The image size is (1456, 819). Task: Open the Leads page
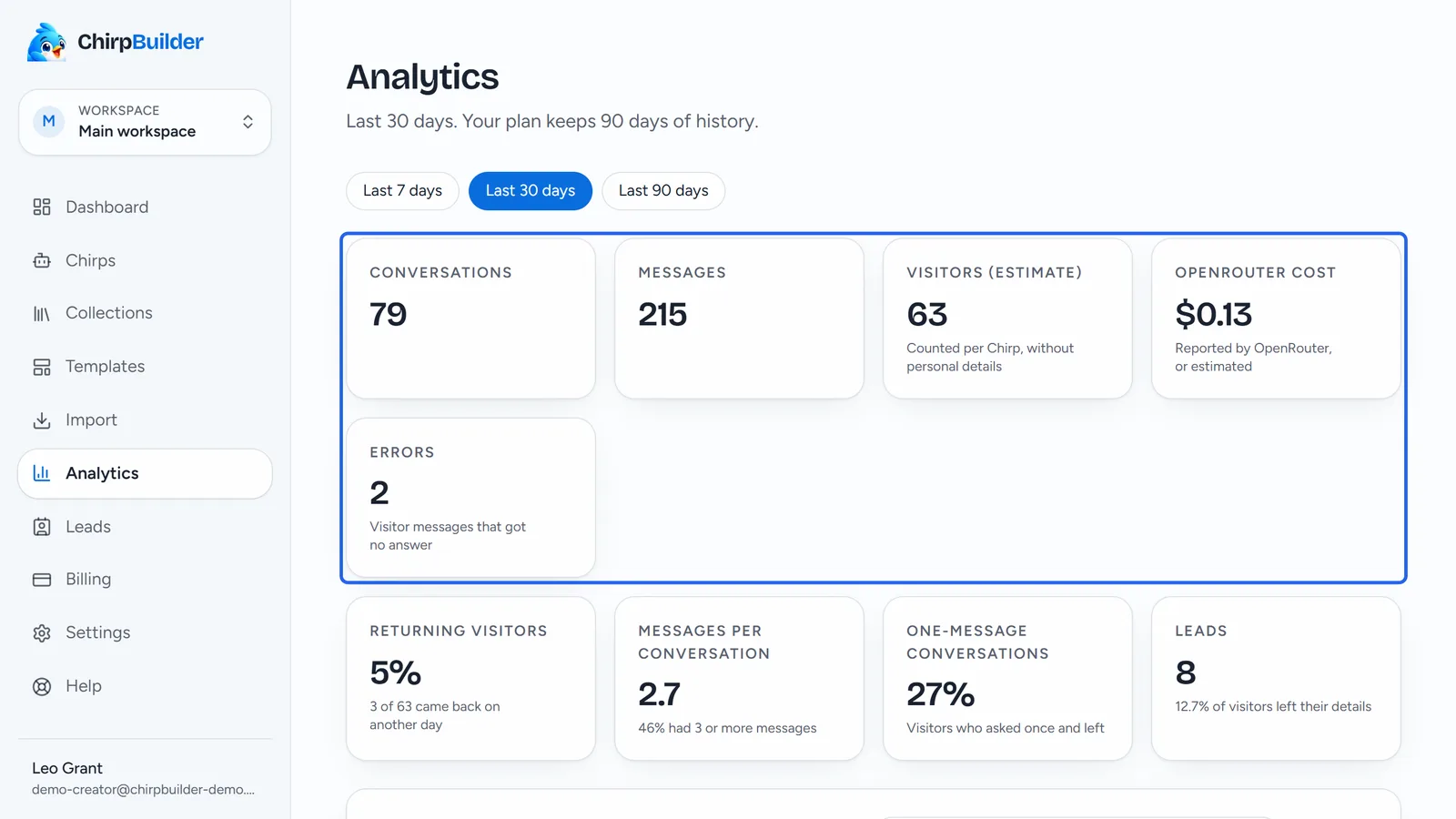(x=145, y=527)
